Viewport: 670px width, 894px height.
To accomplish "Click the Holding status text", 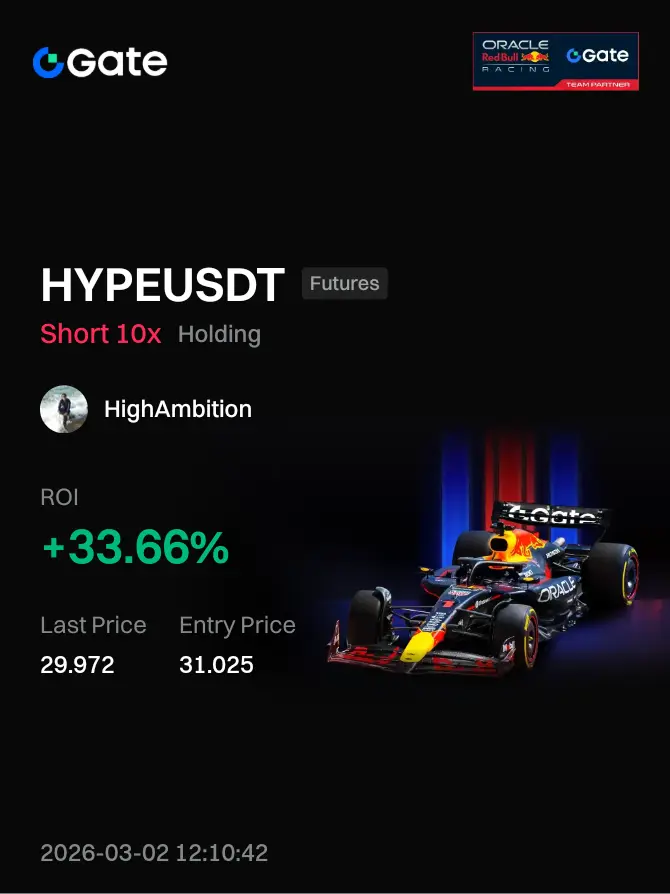I will pos(220,335).
